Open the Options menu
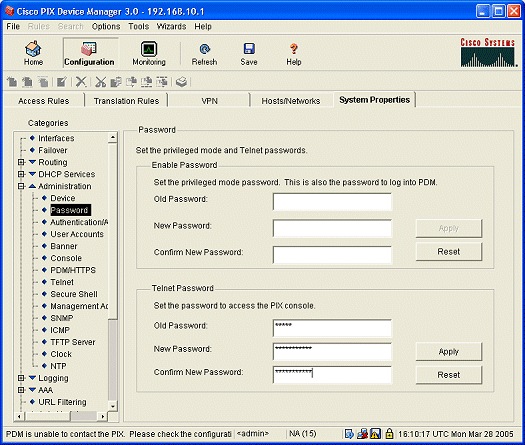The image size is (525, 445). click(106, 26)
